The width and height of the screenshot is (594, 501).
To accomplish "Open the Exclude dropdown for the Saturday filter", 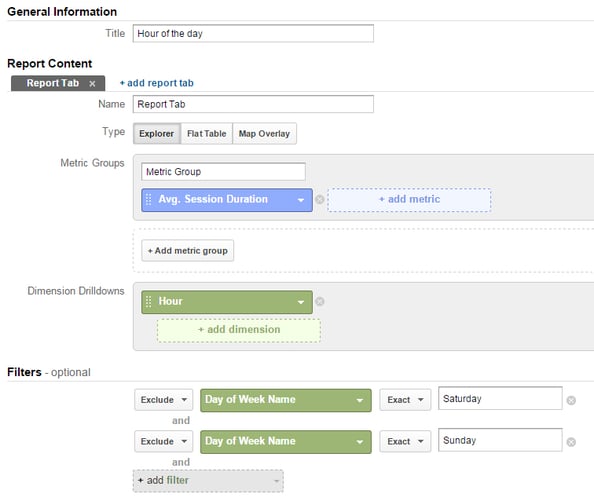I will pyautogui.click(x=164, y=400).
